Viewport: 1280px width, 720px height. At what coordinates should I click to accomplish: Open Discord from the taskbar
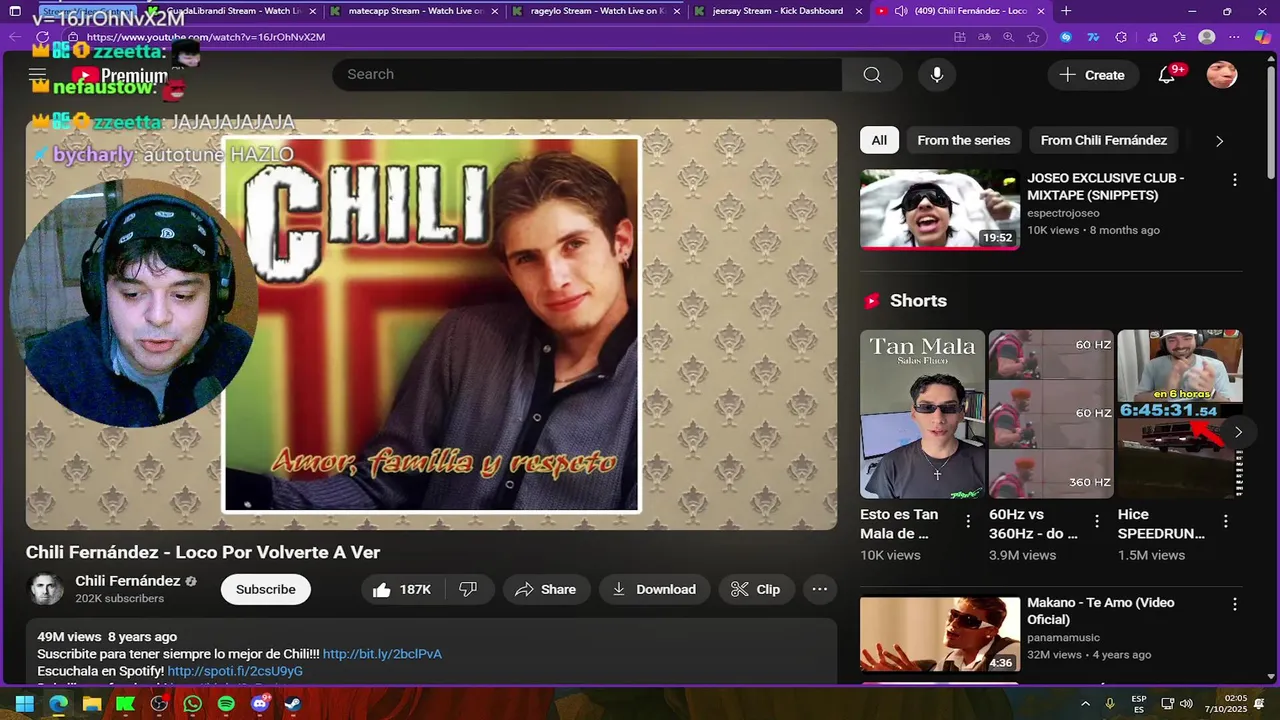(260, 704)
